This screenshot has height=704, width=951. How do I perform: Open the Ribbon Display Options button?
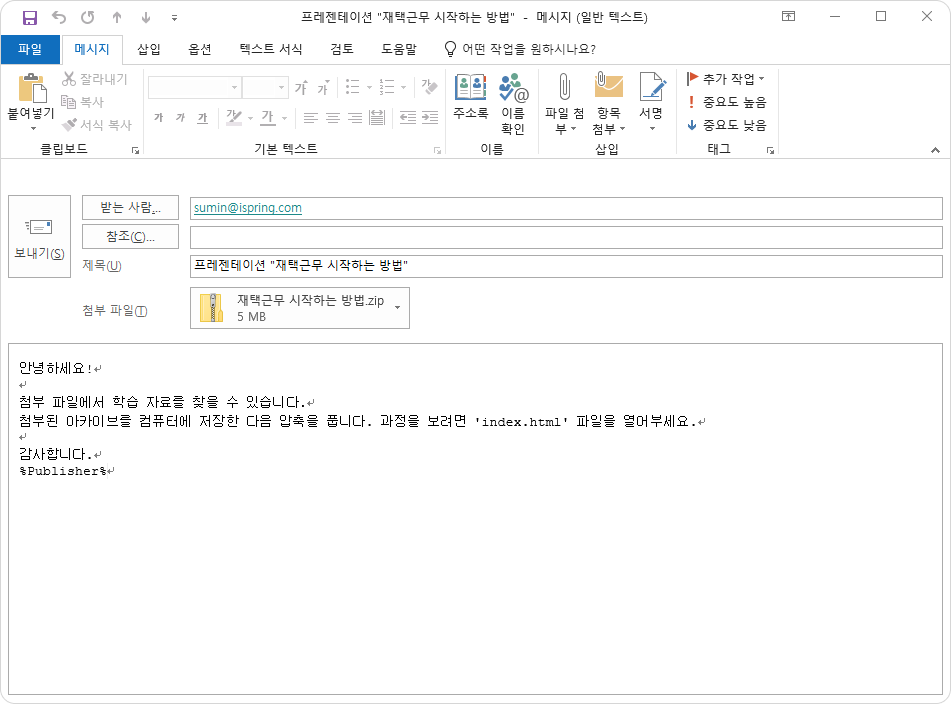(x=788, y=17)
